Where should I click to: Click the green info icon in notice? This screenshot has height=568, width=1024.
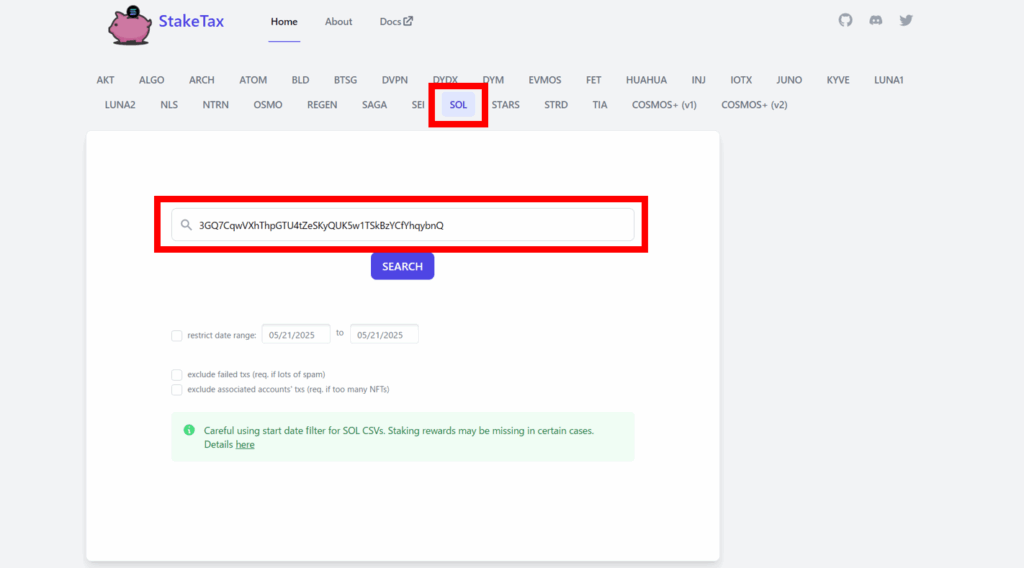click(189, 430)
